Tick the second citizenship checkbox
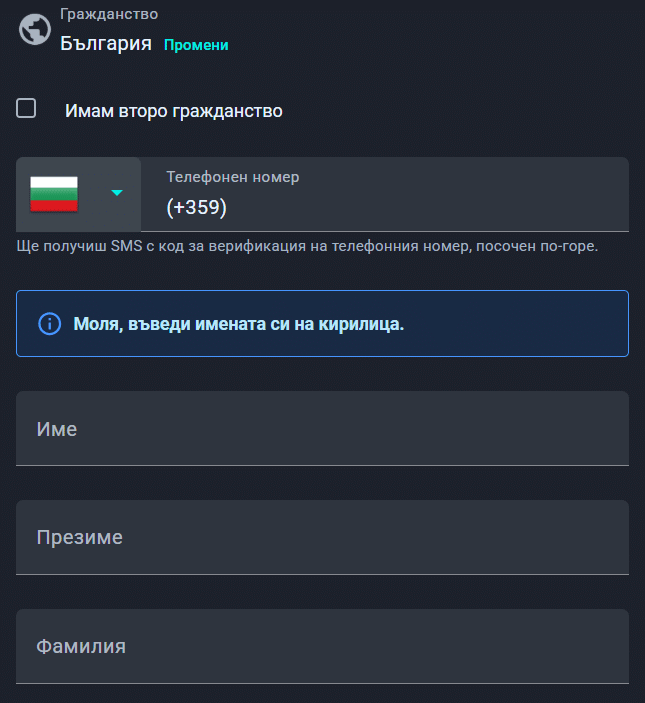This screenshot has width=645, height=703. pos(27,109)
